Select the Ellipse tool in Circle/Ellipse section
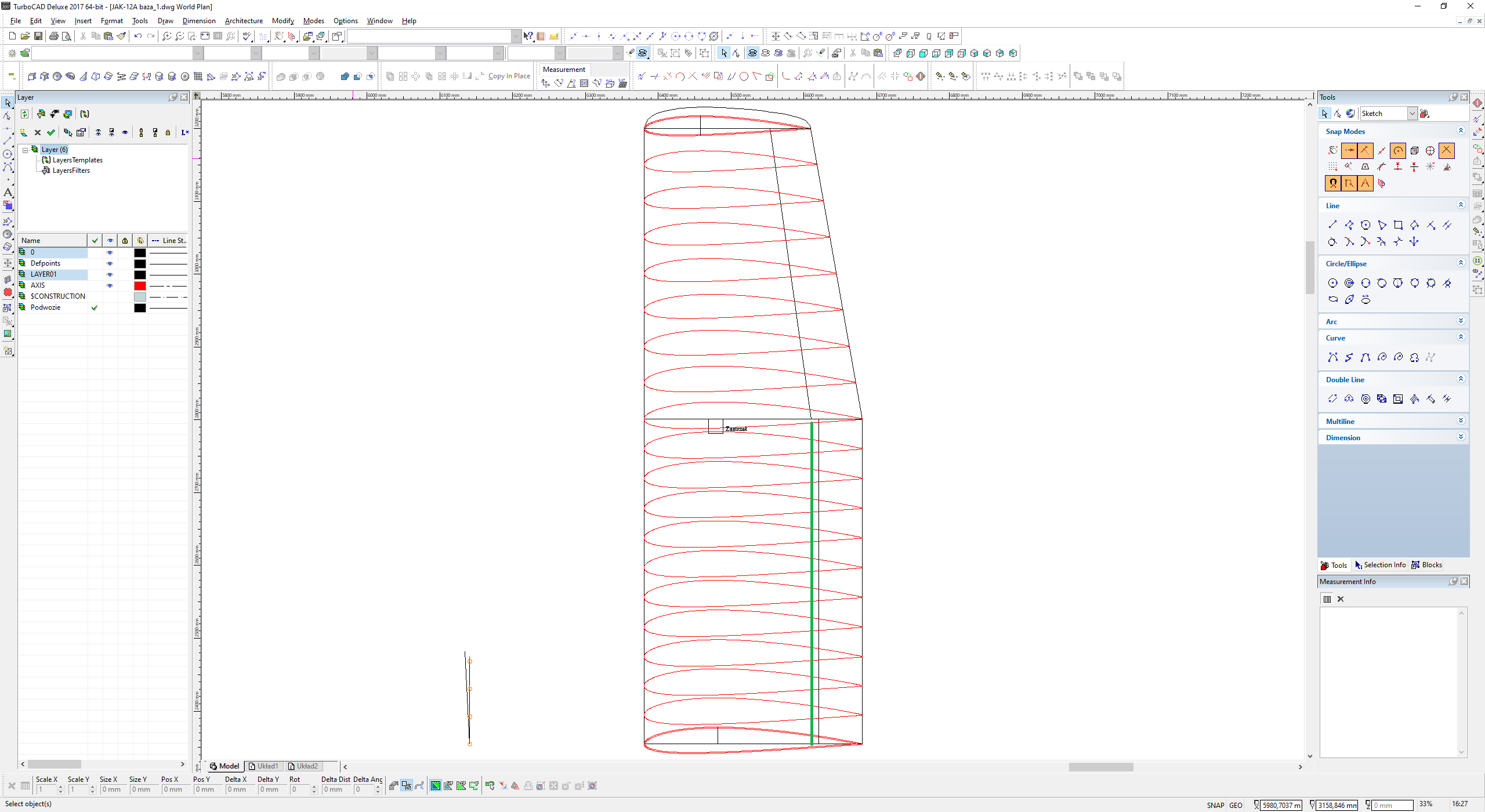 [1333, 300]
